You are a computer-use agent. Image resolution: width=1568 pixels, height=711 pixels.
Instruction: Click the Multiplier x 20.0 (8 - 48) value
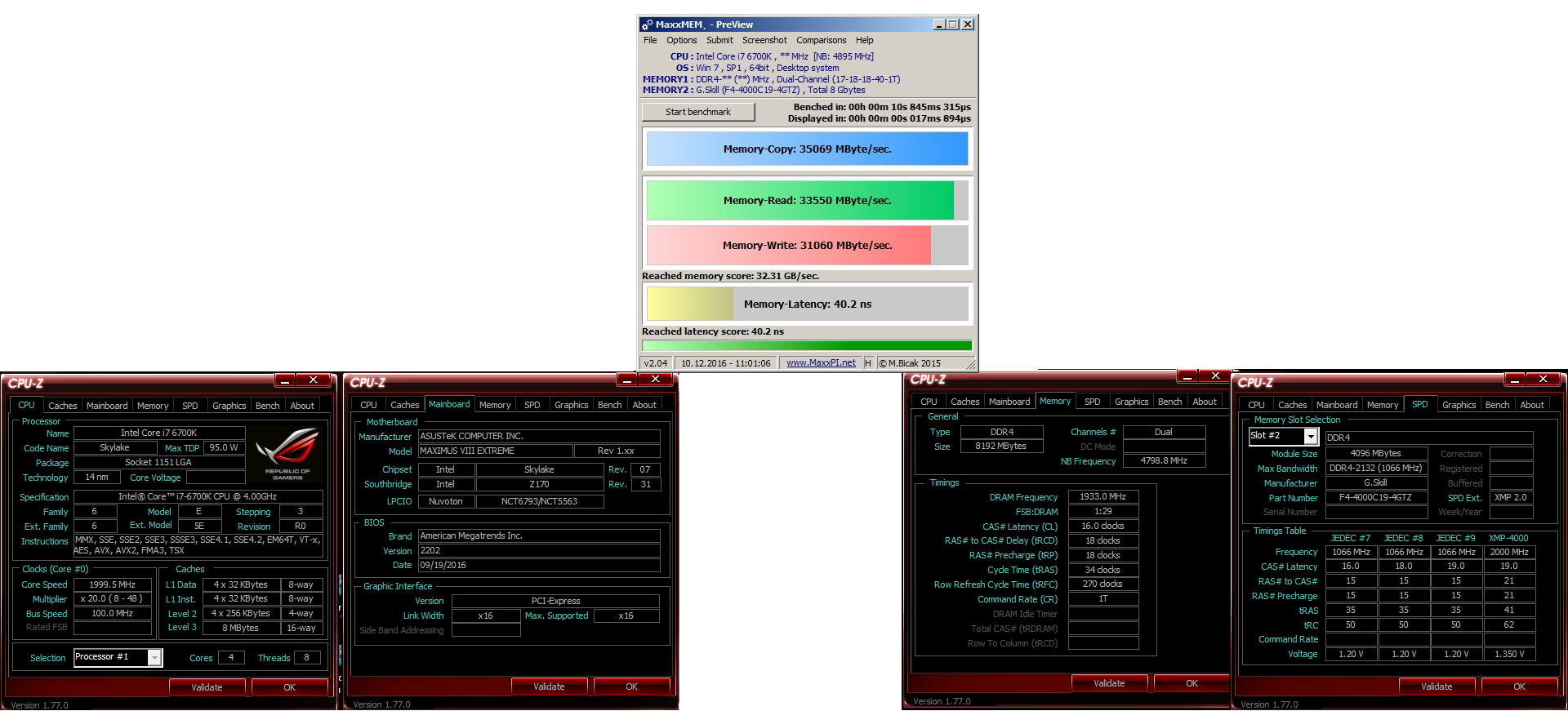pos(113,598)
